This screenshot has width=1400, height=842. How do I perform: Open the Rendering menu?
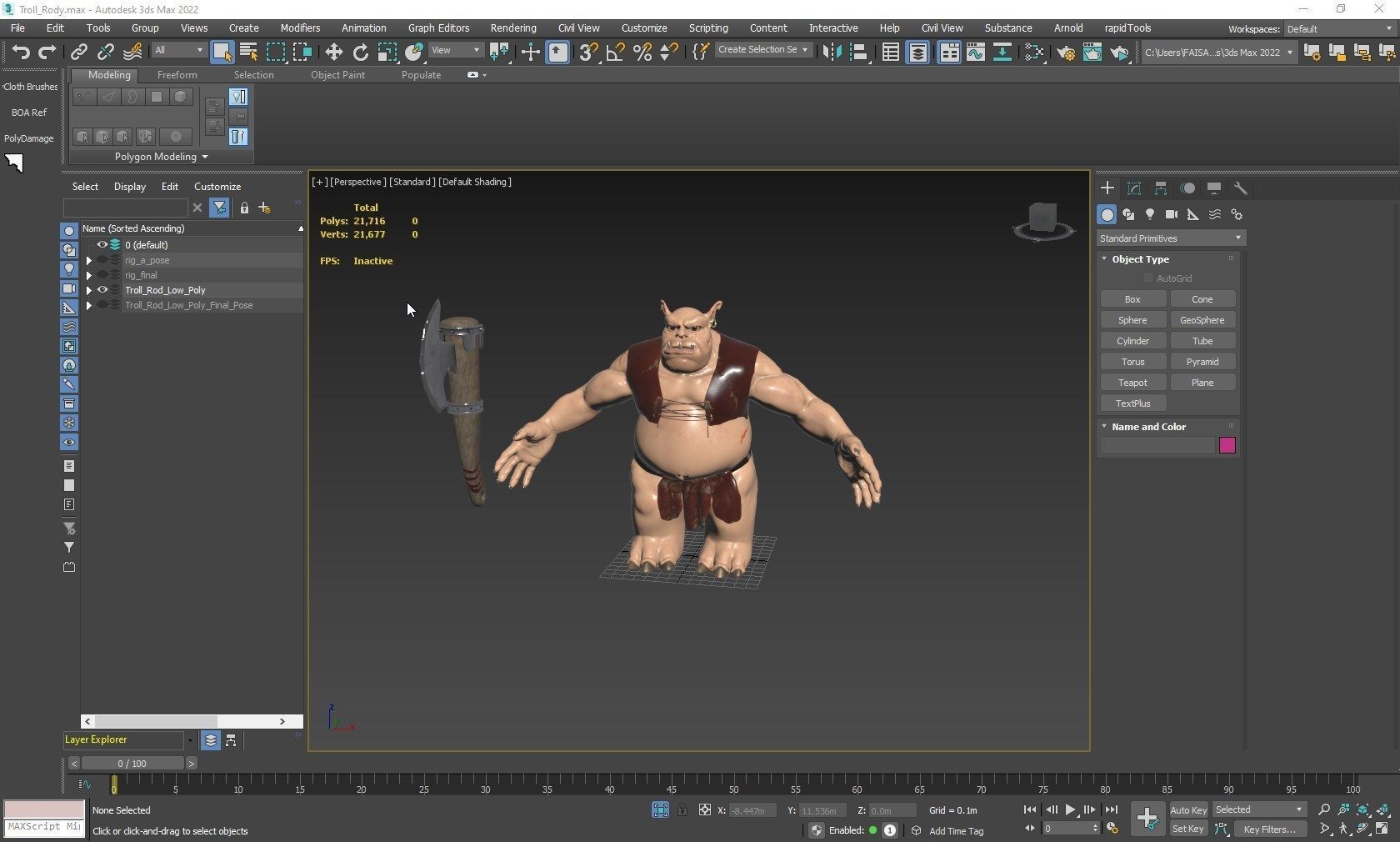(x=512, y=28)
